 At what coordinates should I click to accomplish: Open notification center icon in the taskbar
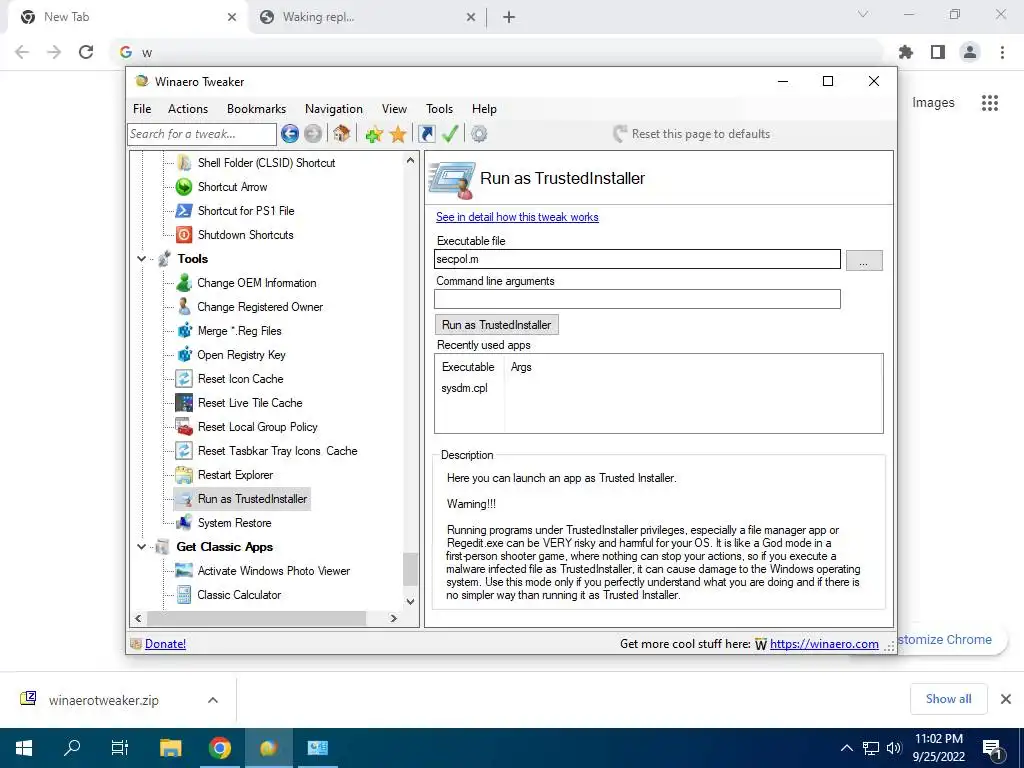[992, 749]
